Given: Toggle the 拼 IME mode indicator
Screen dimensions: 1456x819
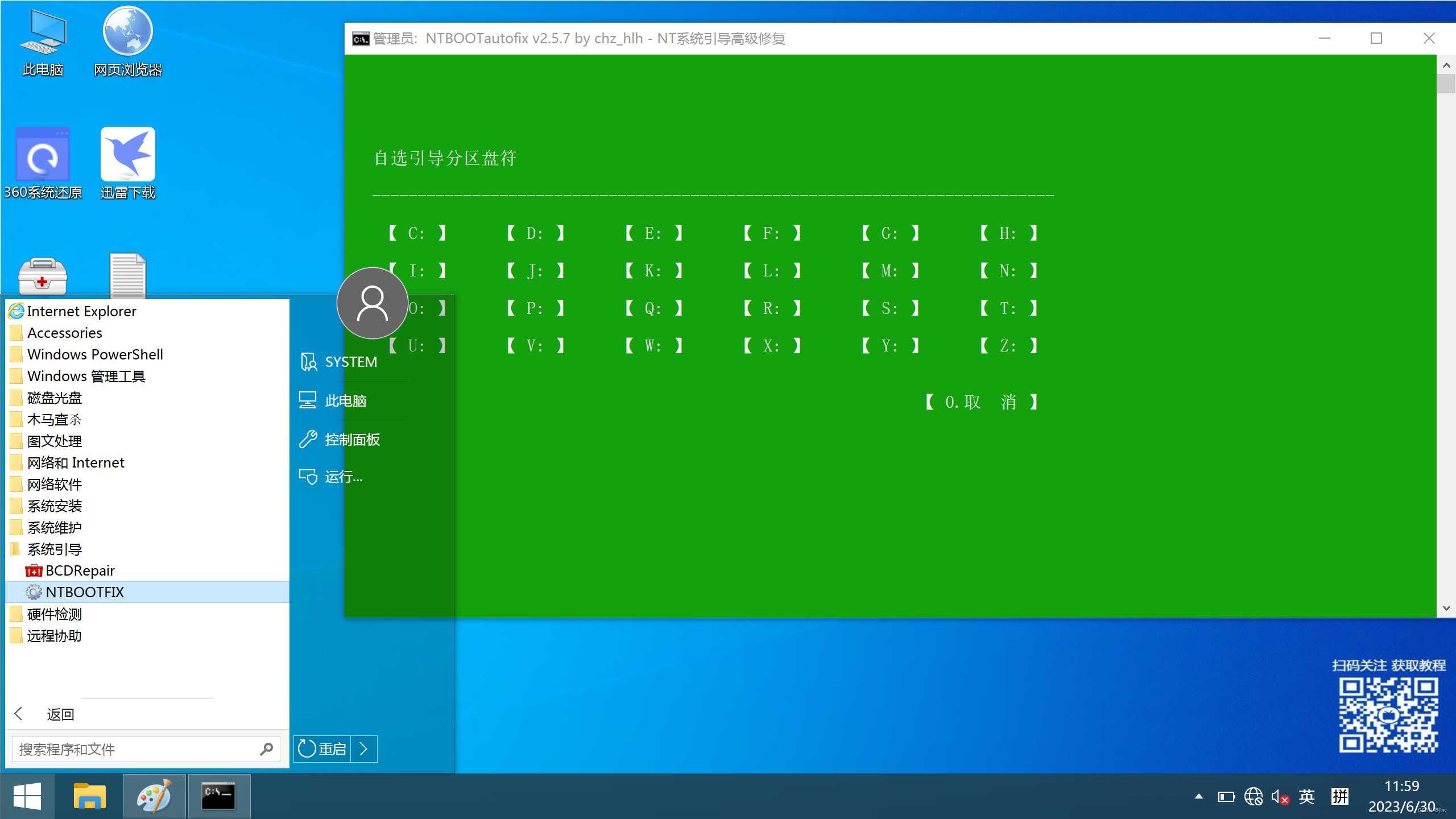Looking at the screenshot, I should pyautogui.click(x=1339, y=797).
